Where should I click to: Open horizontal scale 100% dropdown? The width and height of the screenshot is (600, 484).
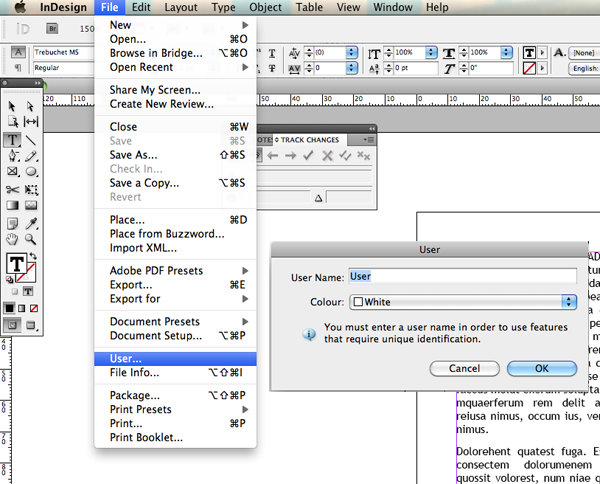pyautogui.click(x=506, y=52)
